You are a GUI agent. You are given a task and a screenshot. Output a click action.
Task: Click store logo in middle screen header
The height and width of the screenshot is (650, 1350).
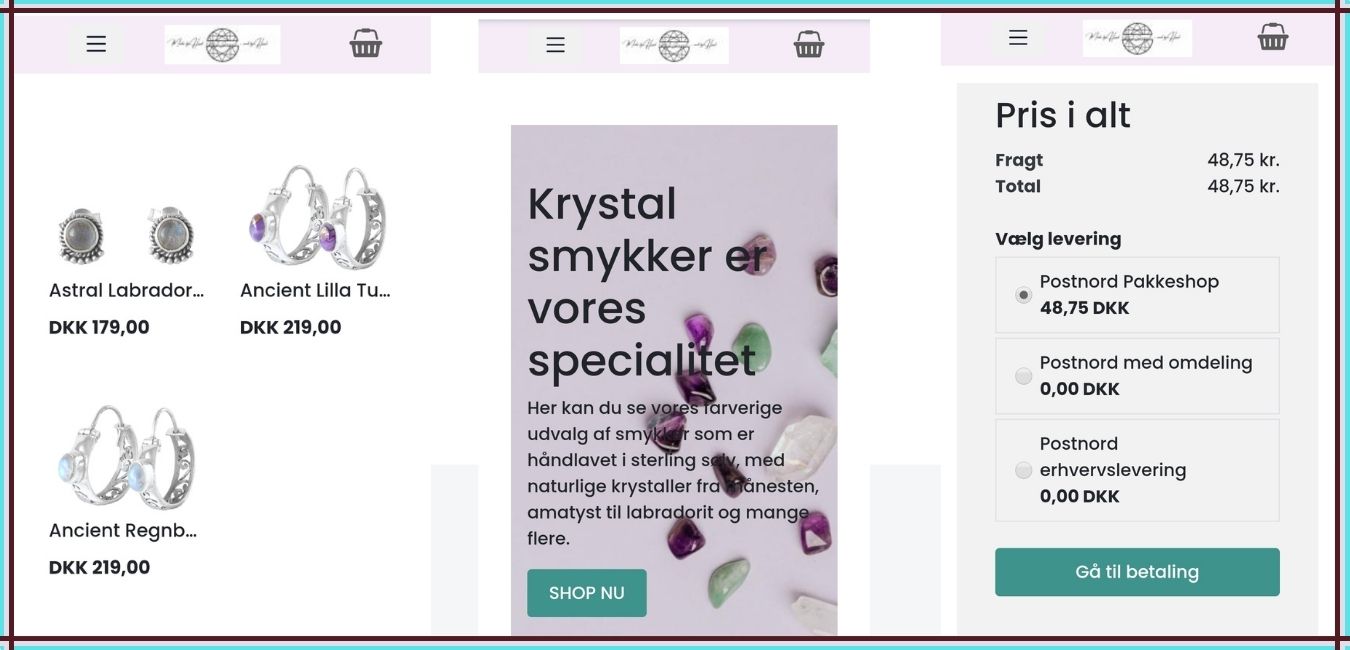click(x=674, y=45)
